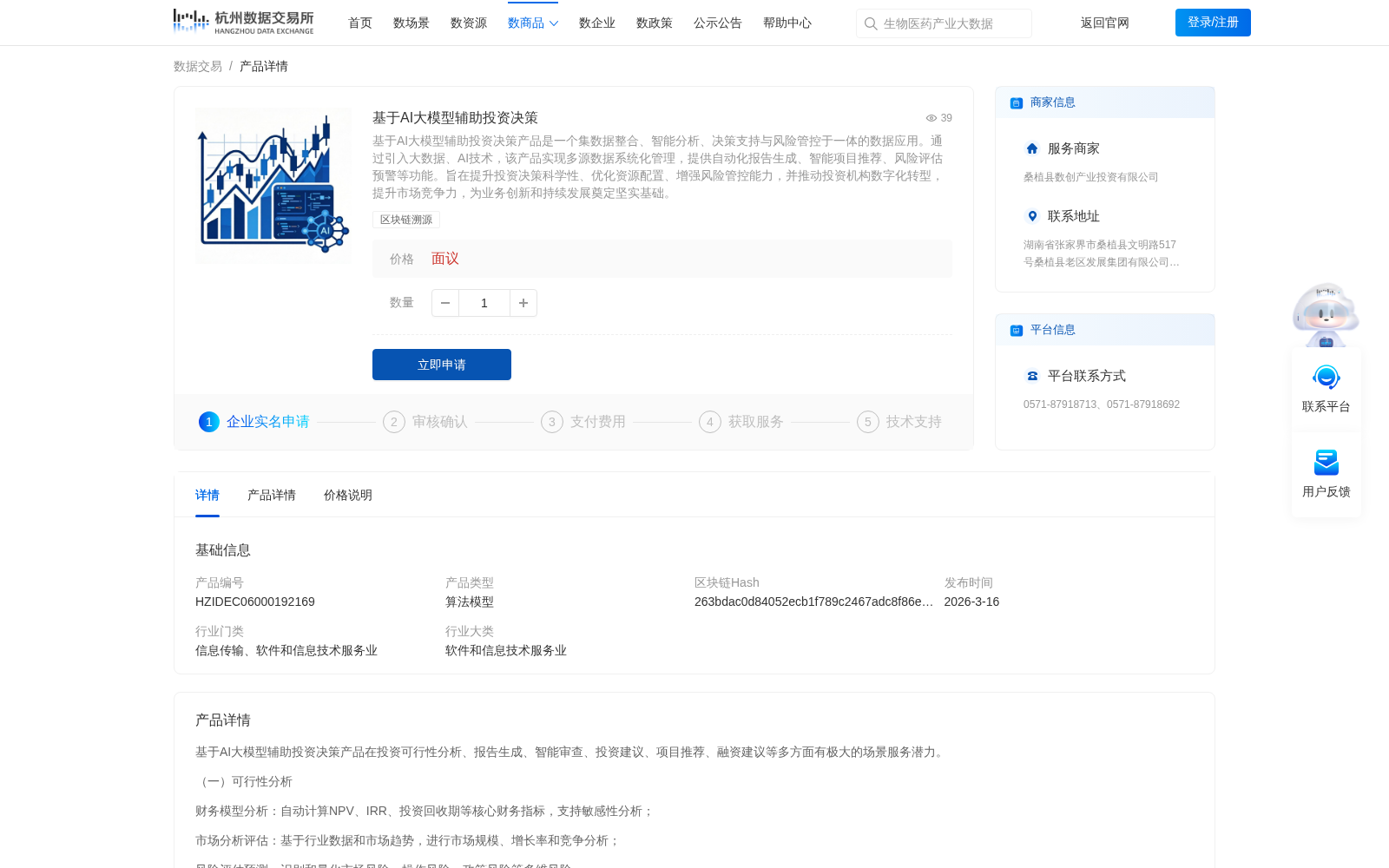The width and height of the screenshot is (1389, 868).
Task: Increase quantity with plus button
Action: click(523, 303)
